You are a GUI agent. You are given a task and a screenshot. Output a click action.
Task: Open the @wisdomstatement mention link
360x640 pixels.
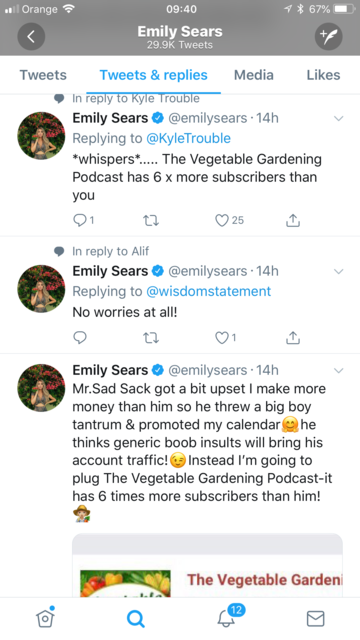[208, 291]
